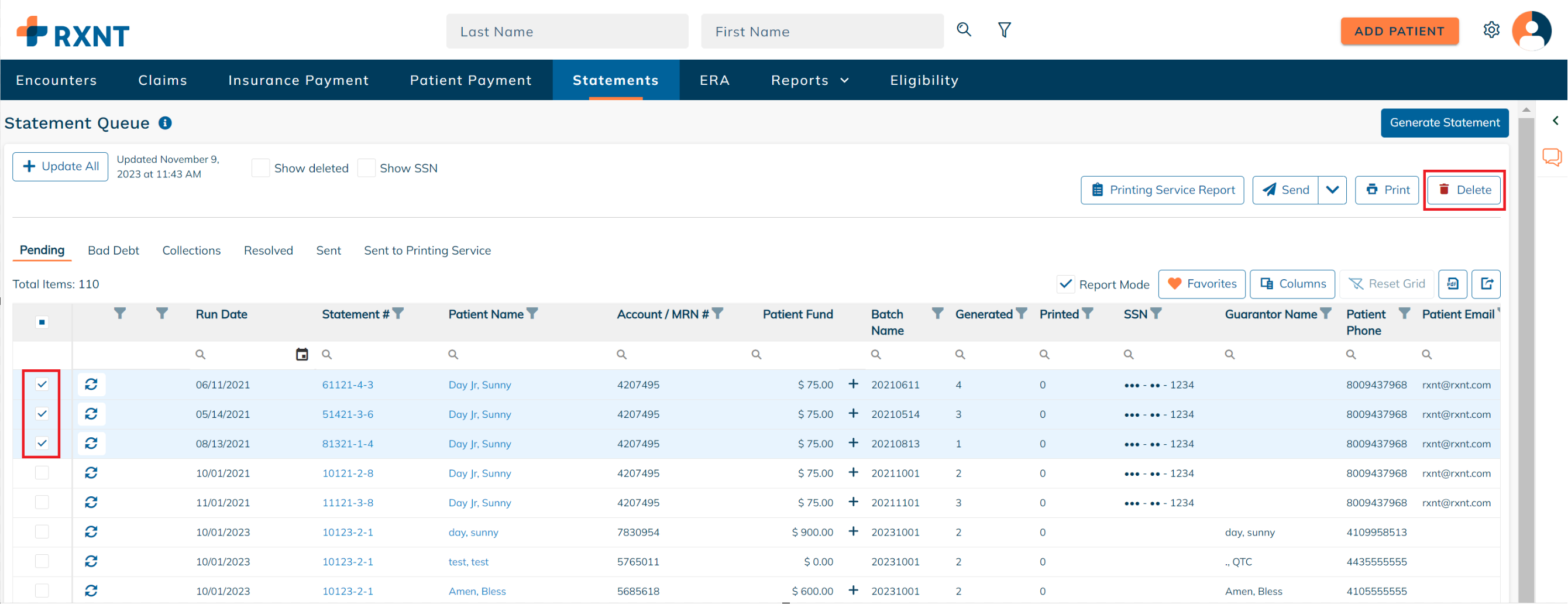
Task: Switch to the Collections tab
Action: click(x=191, y=250)
